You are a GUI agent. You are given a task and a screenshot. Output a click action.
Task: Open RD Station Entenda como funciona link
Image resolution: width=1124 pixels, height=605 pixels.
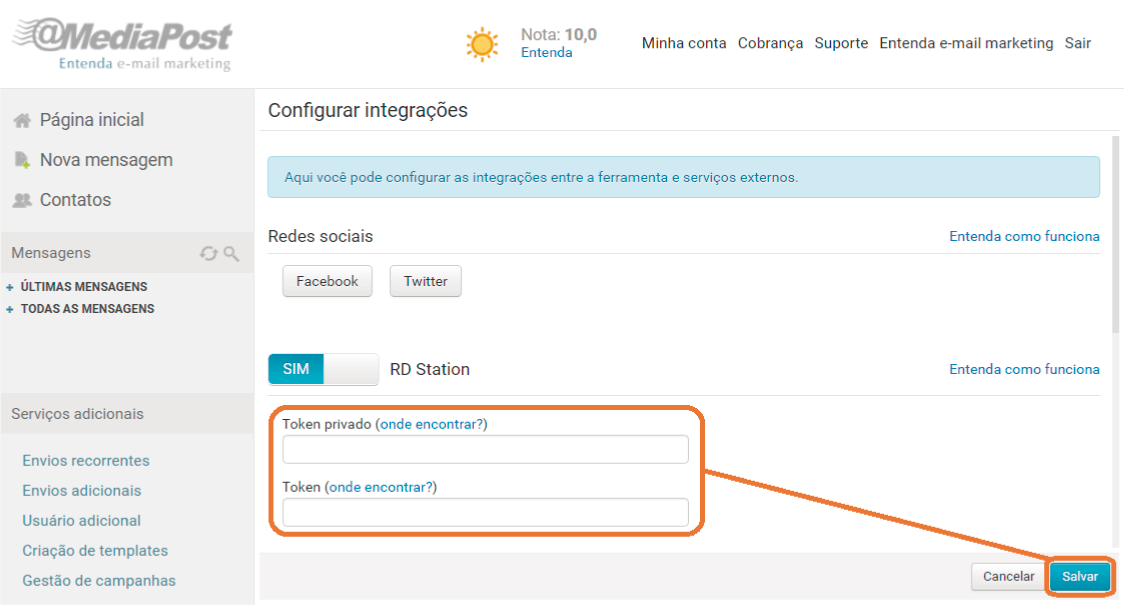[x=1024, y=369]
